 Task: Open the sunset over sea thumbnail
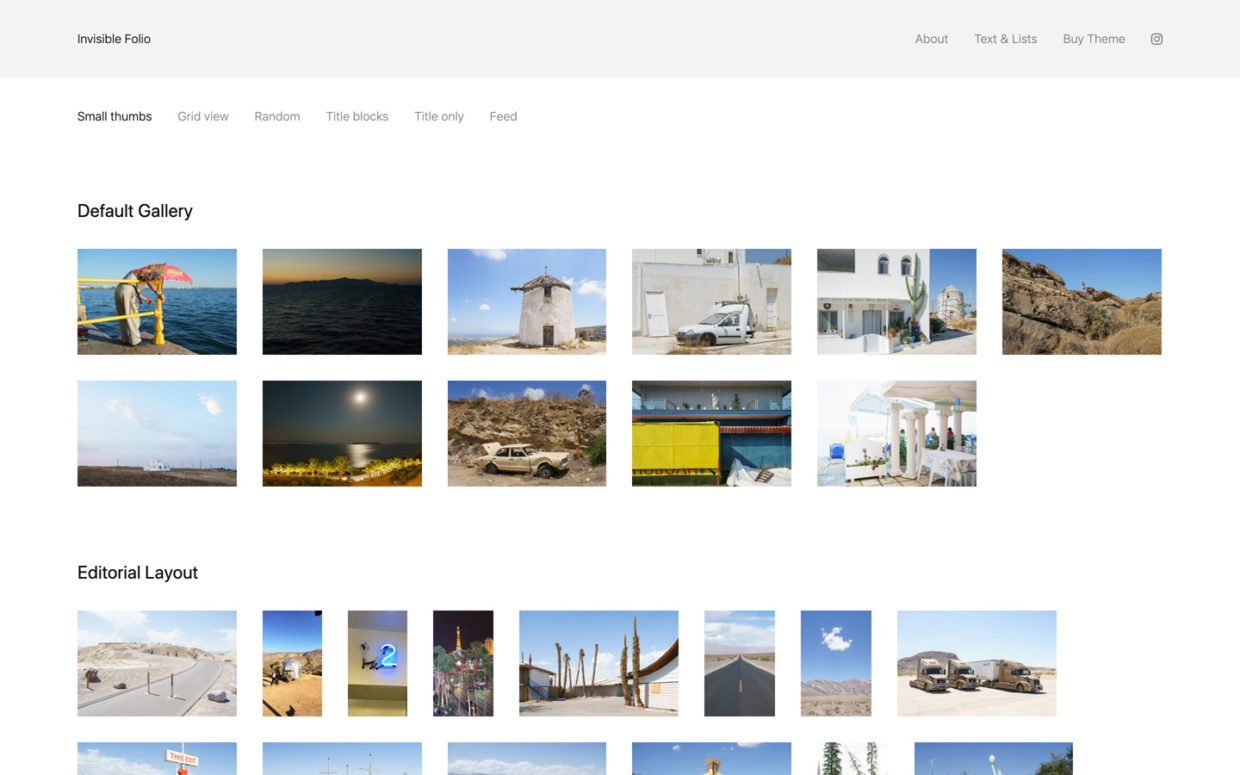coord(341,301)
